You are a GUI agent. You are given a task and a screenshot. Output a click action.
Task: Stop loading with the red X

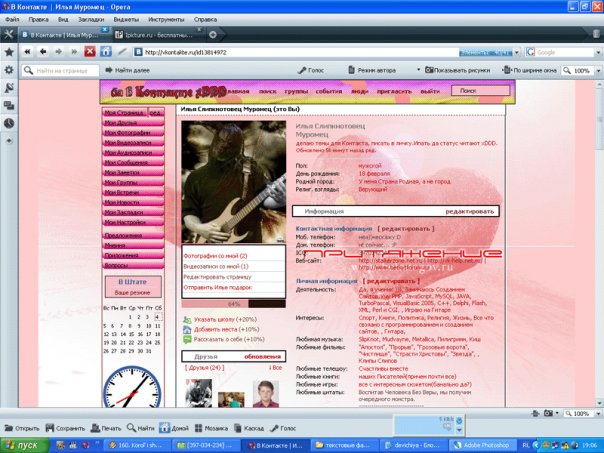pos(90,52)
